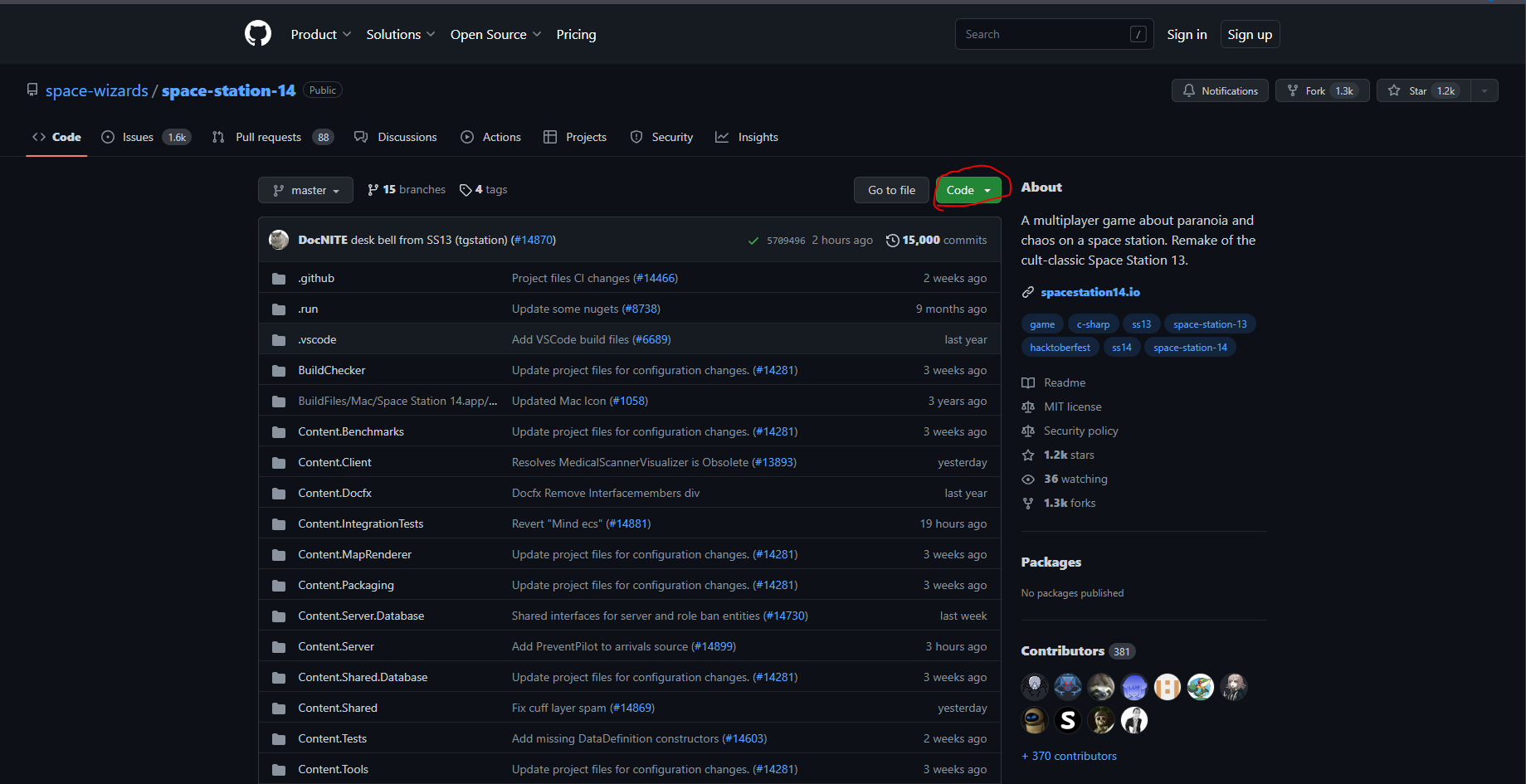Open the star lists dropdown arrow
This screenshot has height=784, width=1526.
[x=1484, y=90]
